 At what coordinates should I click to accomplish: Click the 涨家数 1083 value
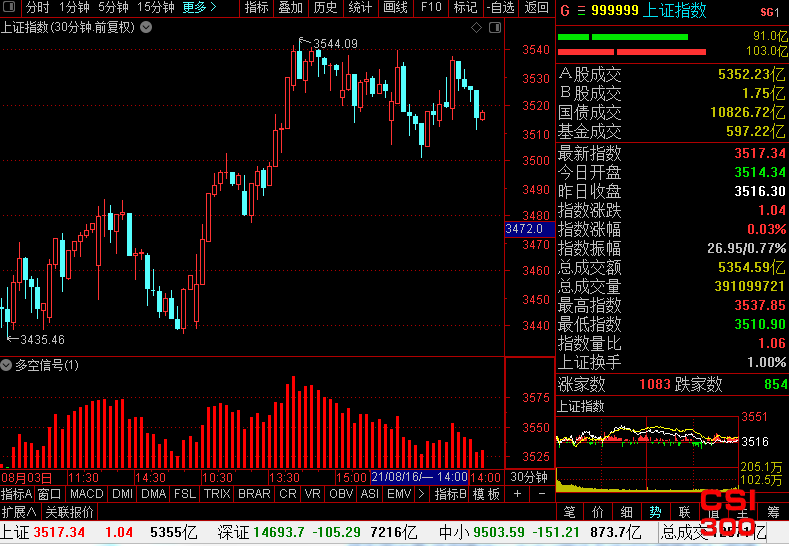[x=655, y=384]
